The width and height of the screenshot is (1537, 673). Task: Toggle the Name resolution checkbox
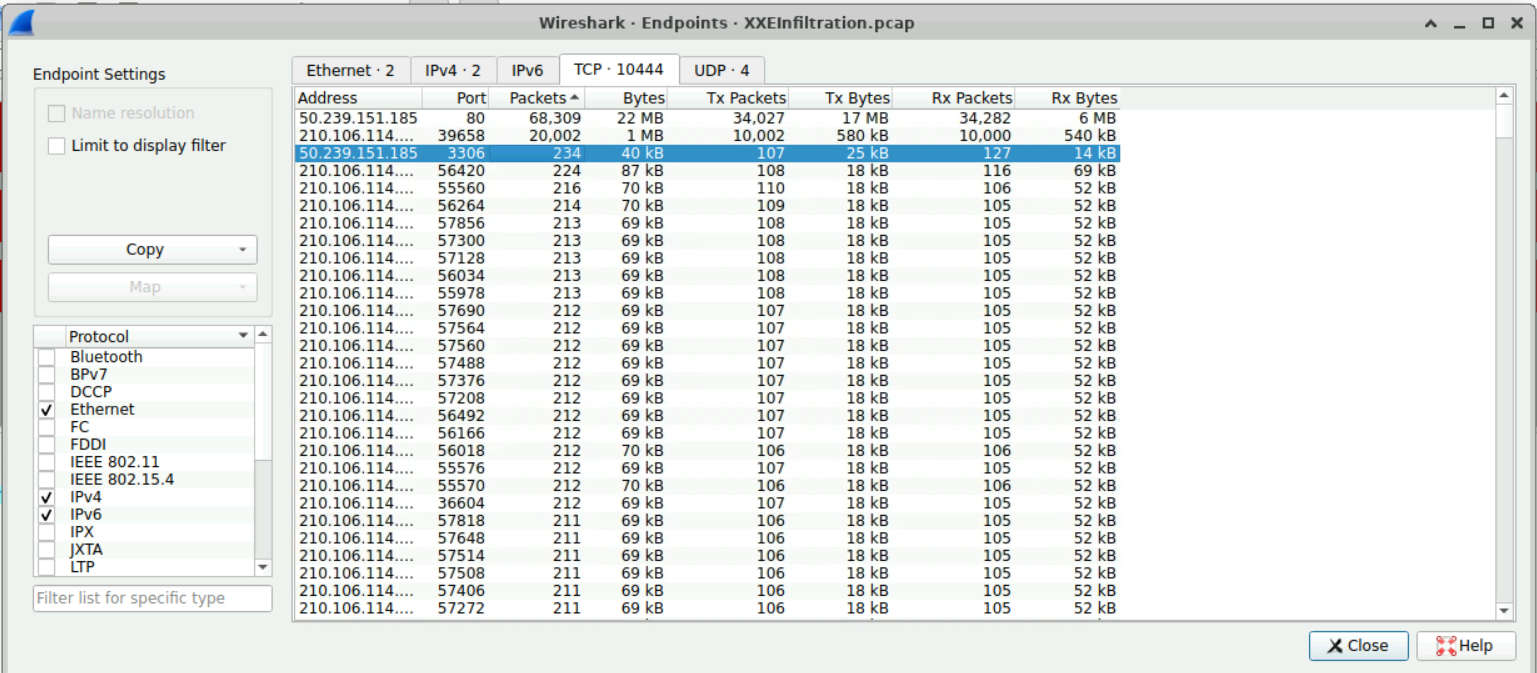click(x=57, y=114)
